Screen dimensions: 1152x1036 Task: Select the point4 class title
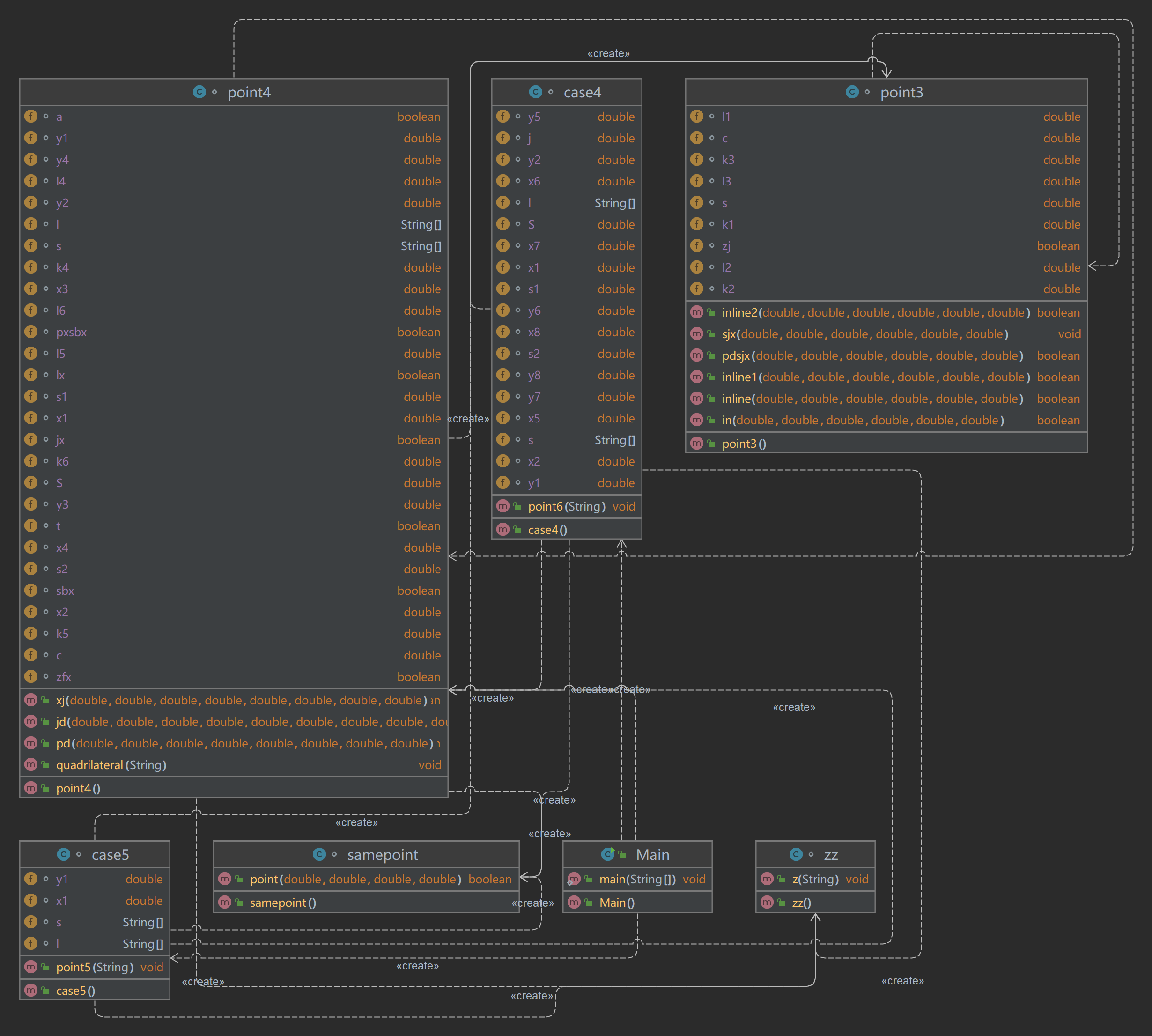[249, 92]
